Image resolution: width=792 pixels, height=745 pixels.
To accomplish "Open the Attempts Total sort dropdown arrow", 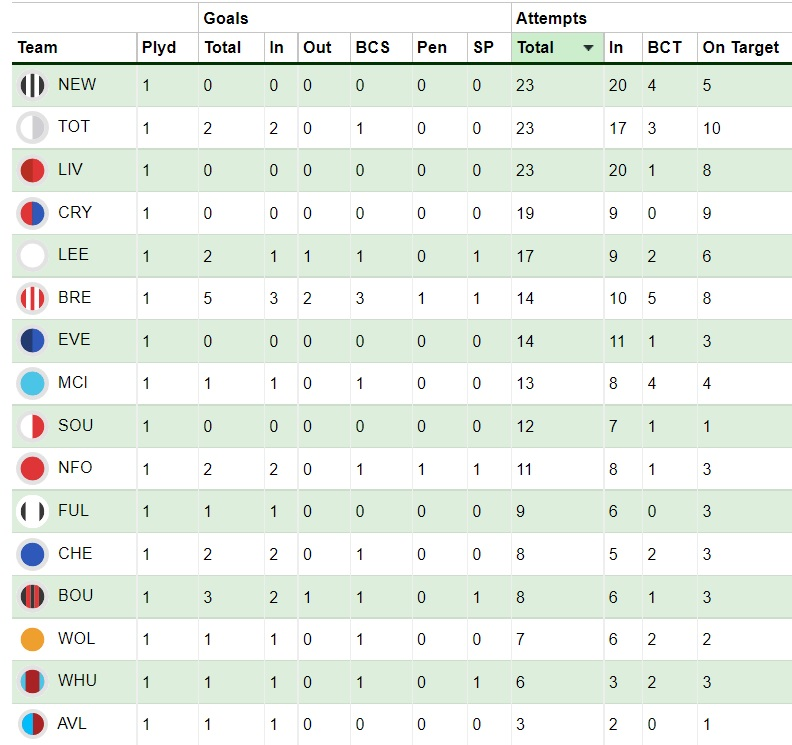I will click(588, 48).
